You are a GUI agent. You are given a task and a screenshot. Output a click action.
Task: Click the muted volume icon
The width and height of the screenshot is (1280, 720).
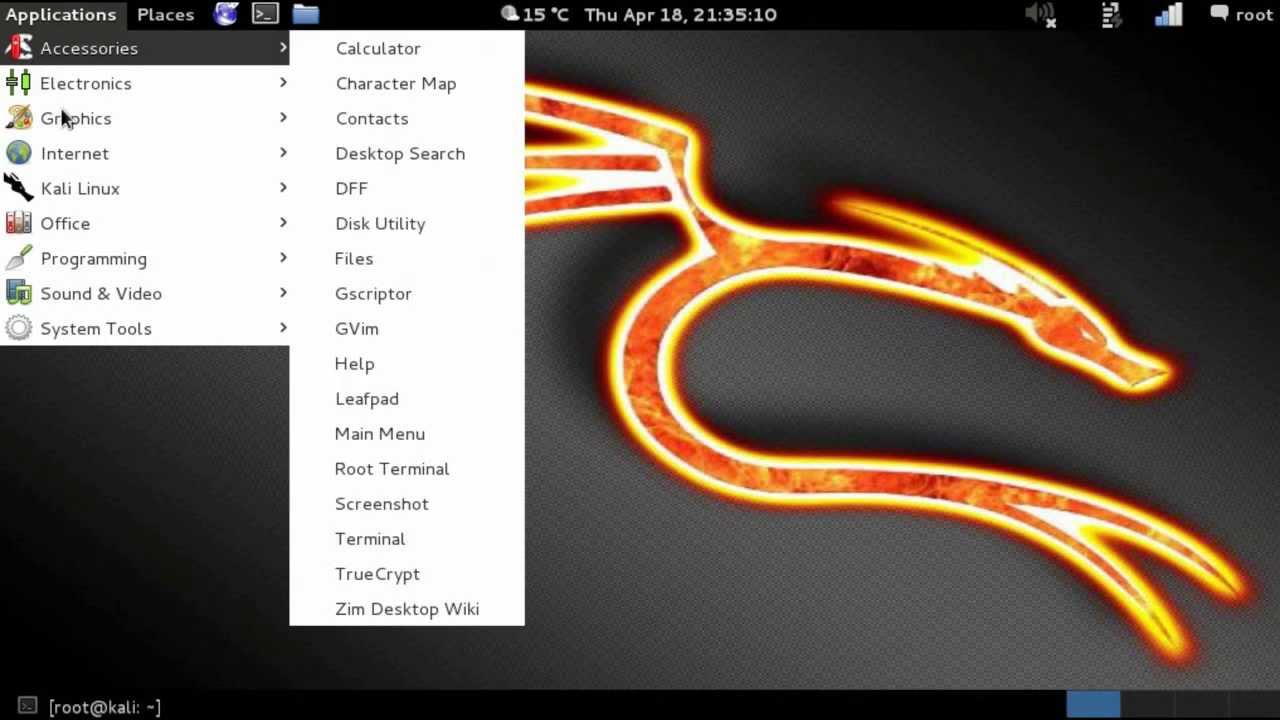pos(1041,14)
